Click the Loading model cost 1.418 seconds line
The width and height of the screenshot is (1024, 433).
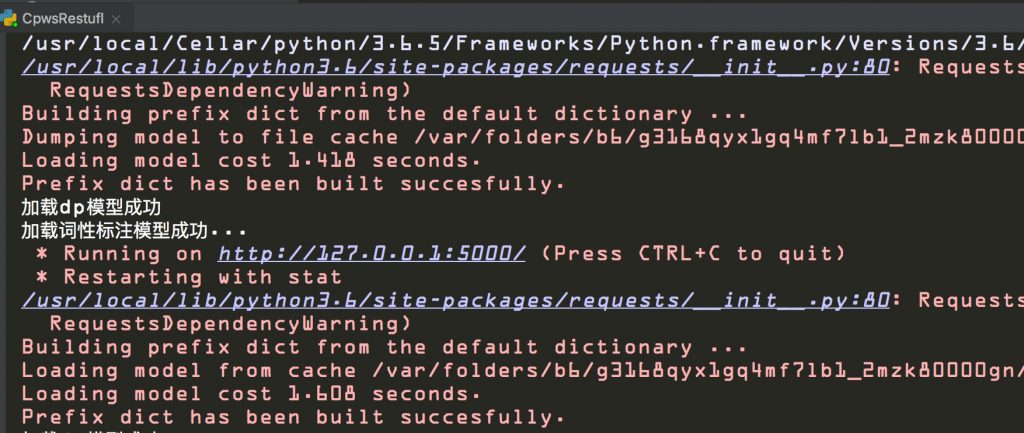tap(251, 161)
